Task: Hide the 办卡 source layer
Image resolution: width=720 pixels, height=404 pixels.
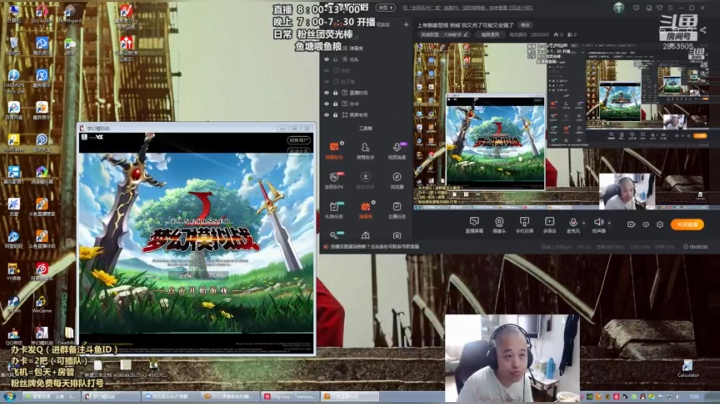Action: coord(326,104)
